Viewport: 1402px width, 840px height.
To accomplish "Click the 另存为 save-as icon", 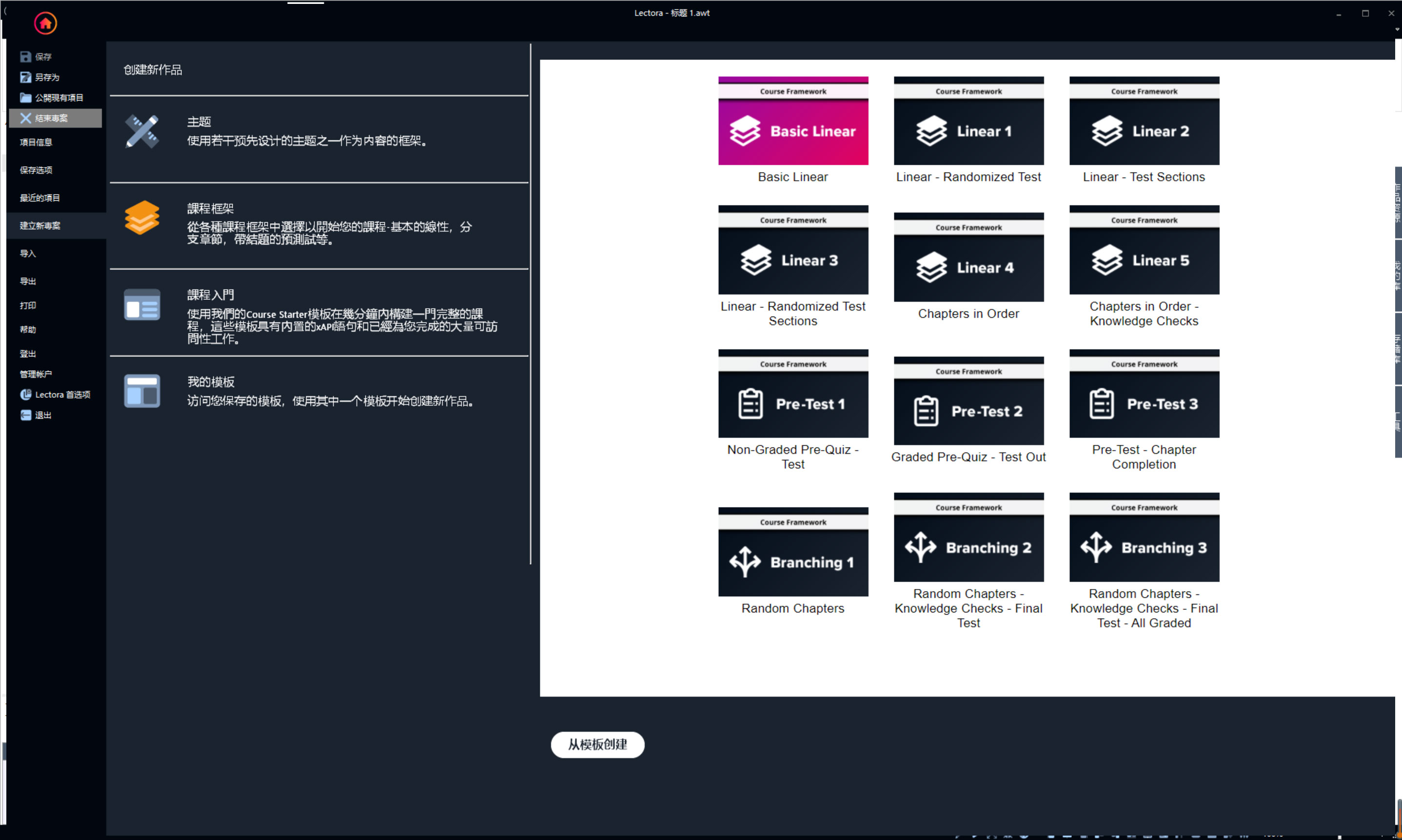I will (25, 77).
